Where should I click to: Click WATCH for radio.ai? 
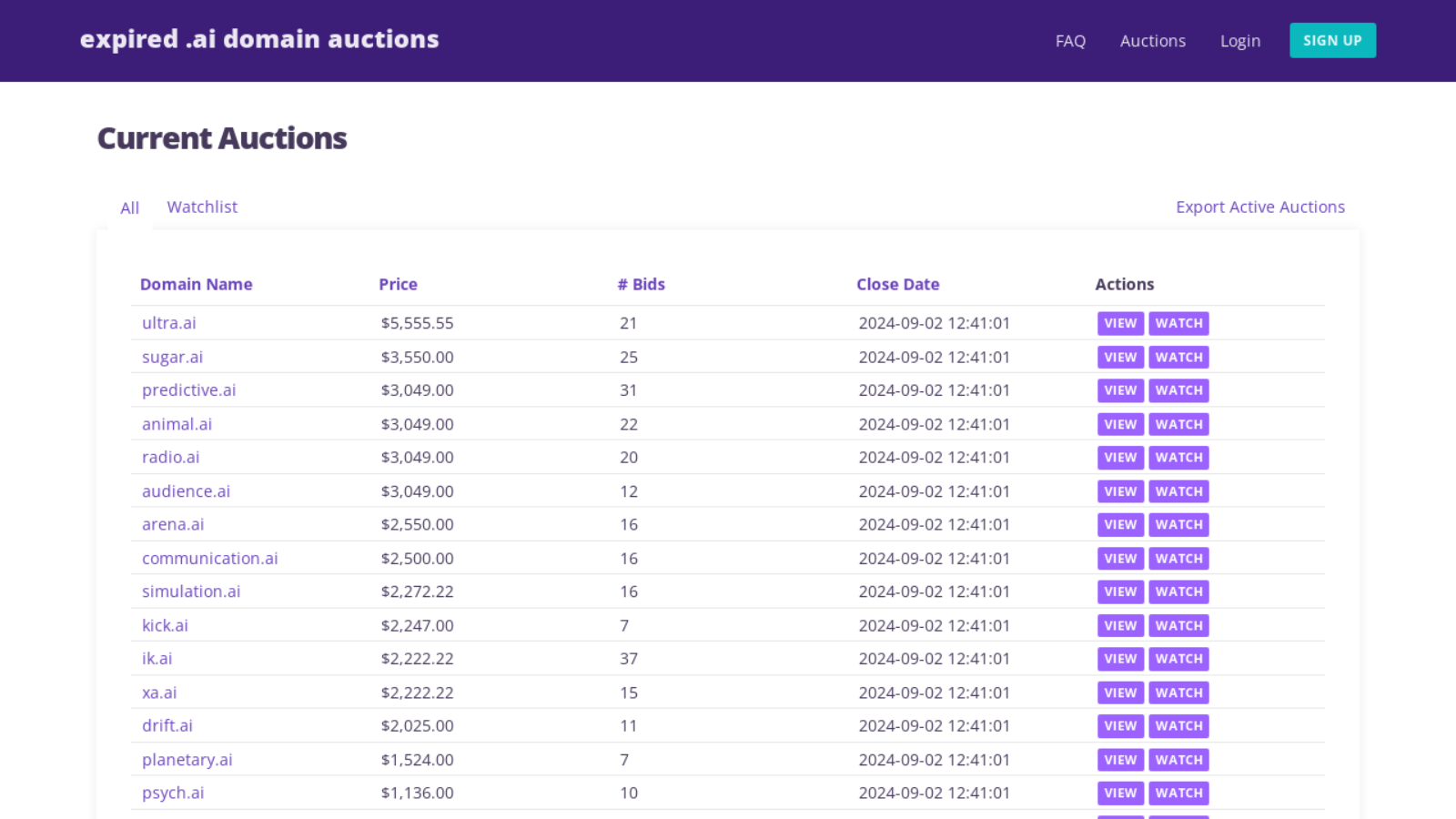pos(1178,458)
